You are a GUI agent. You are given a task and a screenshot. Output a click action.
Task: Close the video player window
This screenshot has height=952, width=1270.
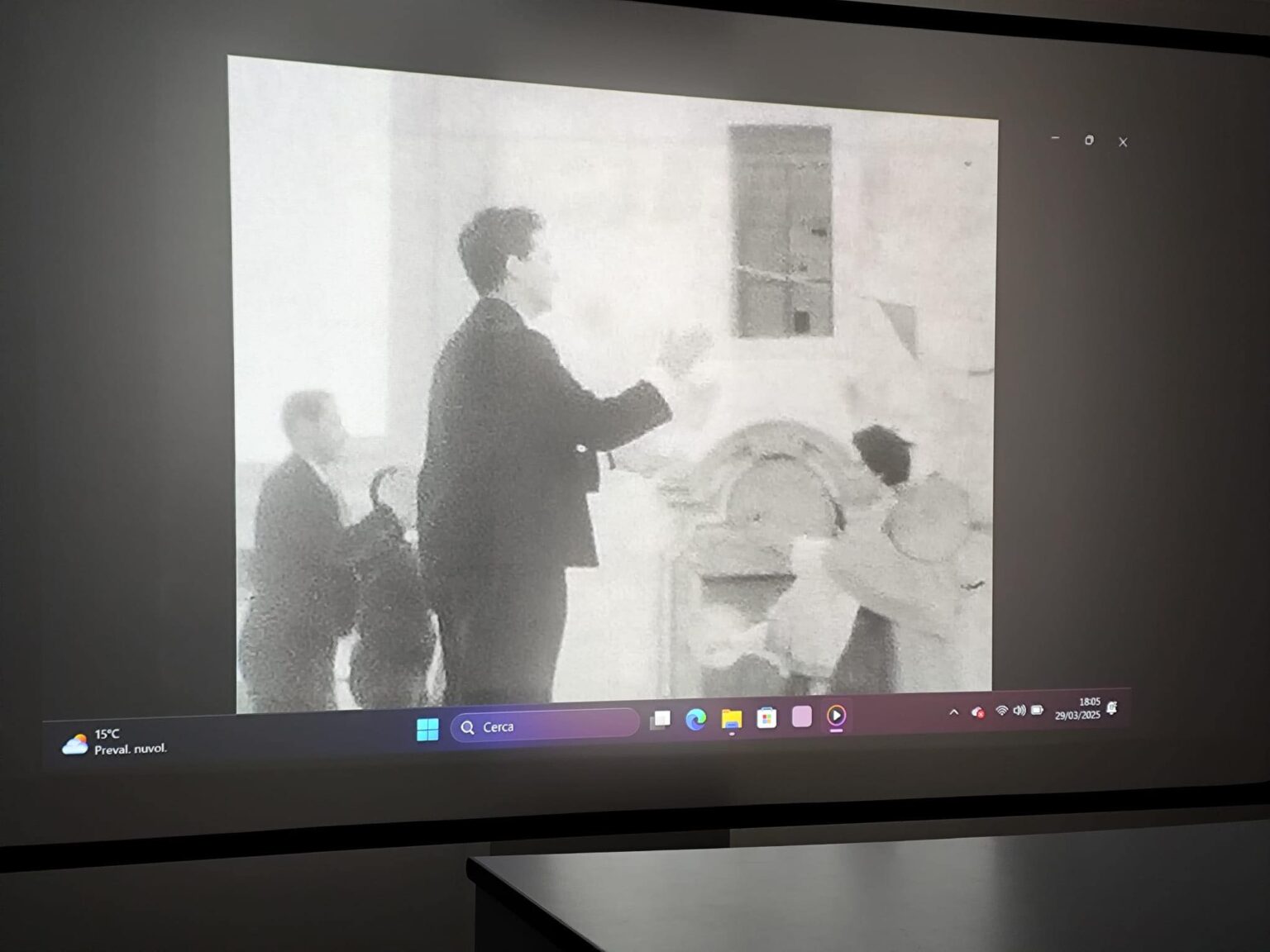tap(1123, 142)
